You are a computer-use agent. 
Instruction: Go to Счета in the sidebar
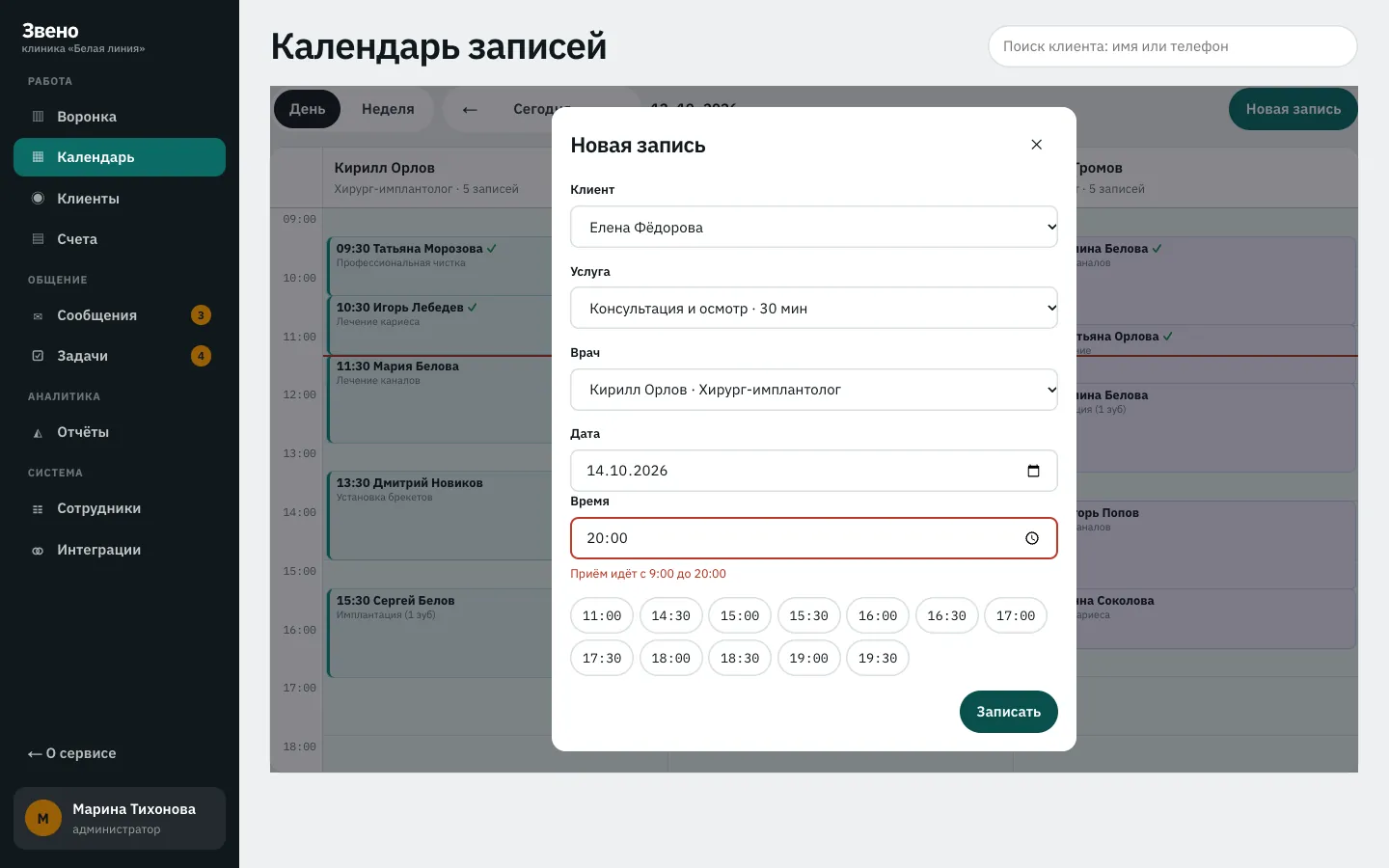pos(120,239)
